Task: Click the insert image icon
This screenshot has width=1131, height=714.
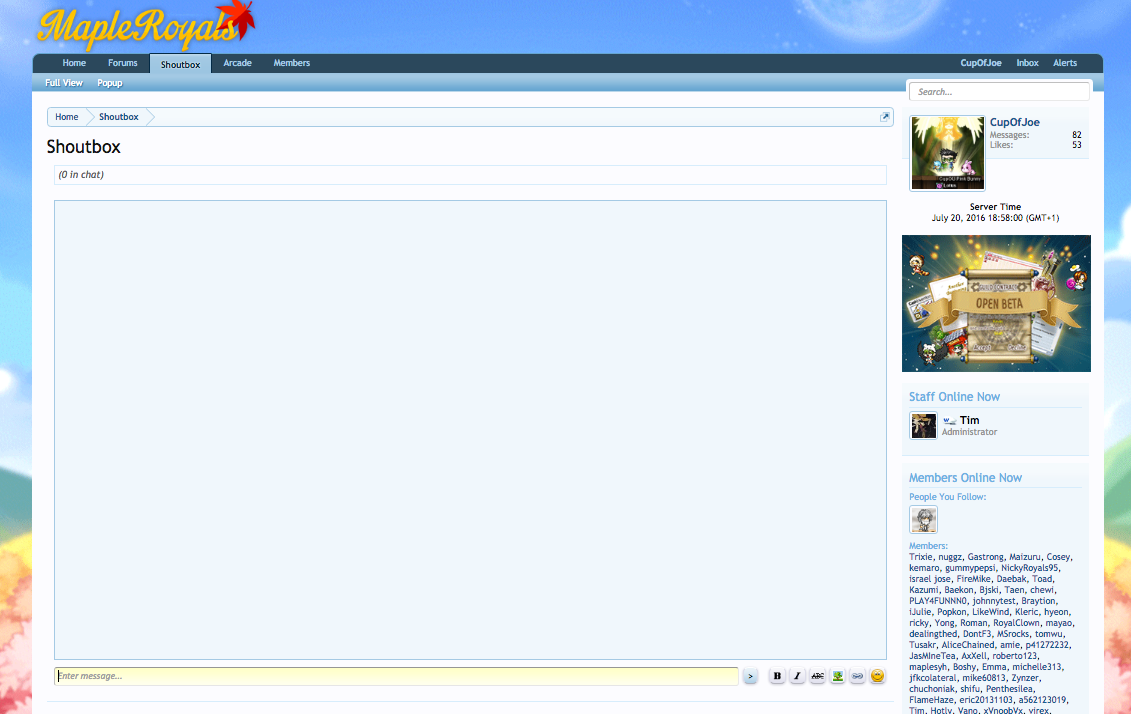Action: coord(837,676)
